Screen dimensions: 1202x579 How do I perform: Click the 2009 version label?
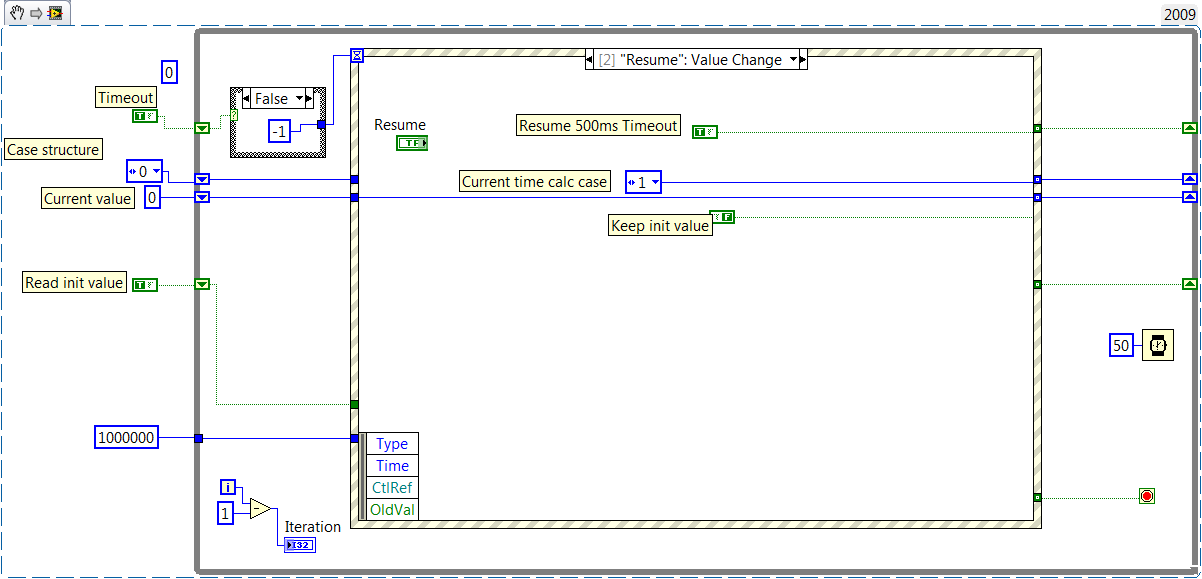tap(1179, 14)
